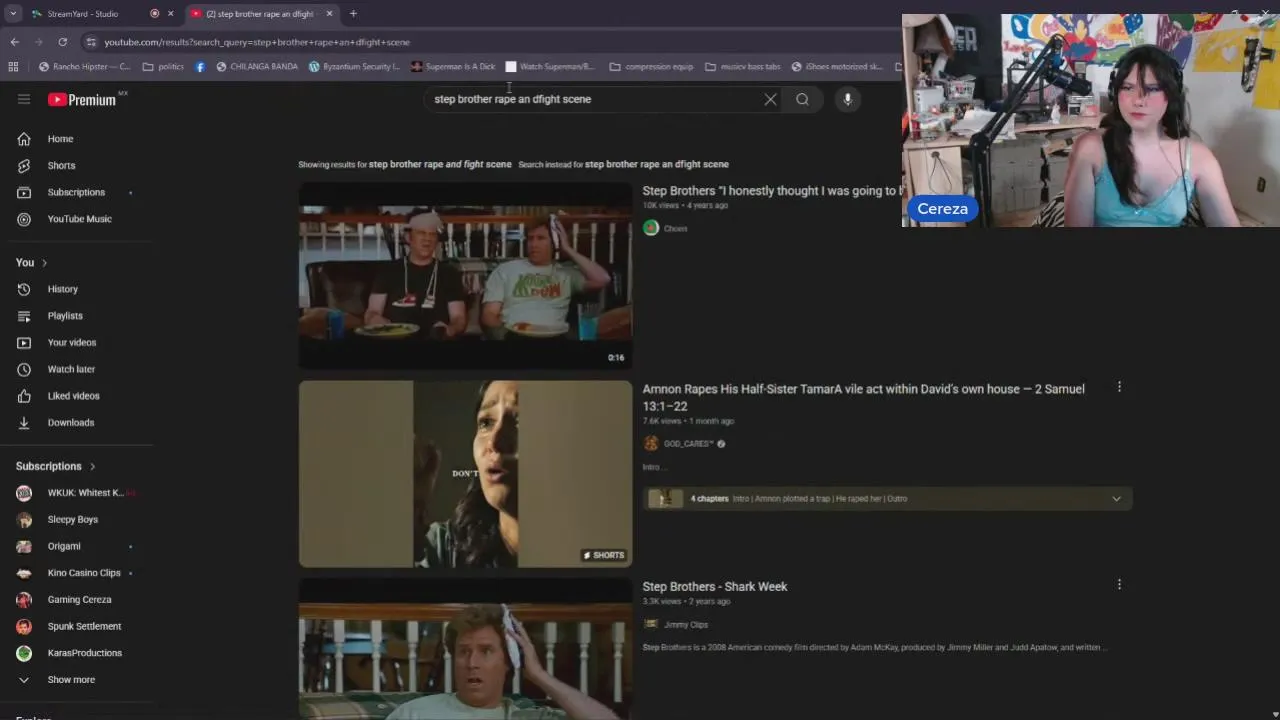This screenshot has height=720, width=1280.
Task: Click the browser address bar URL
Action: pyautogui.click(x=257, y=42)
